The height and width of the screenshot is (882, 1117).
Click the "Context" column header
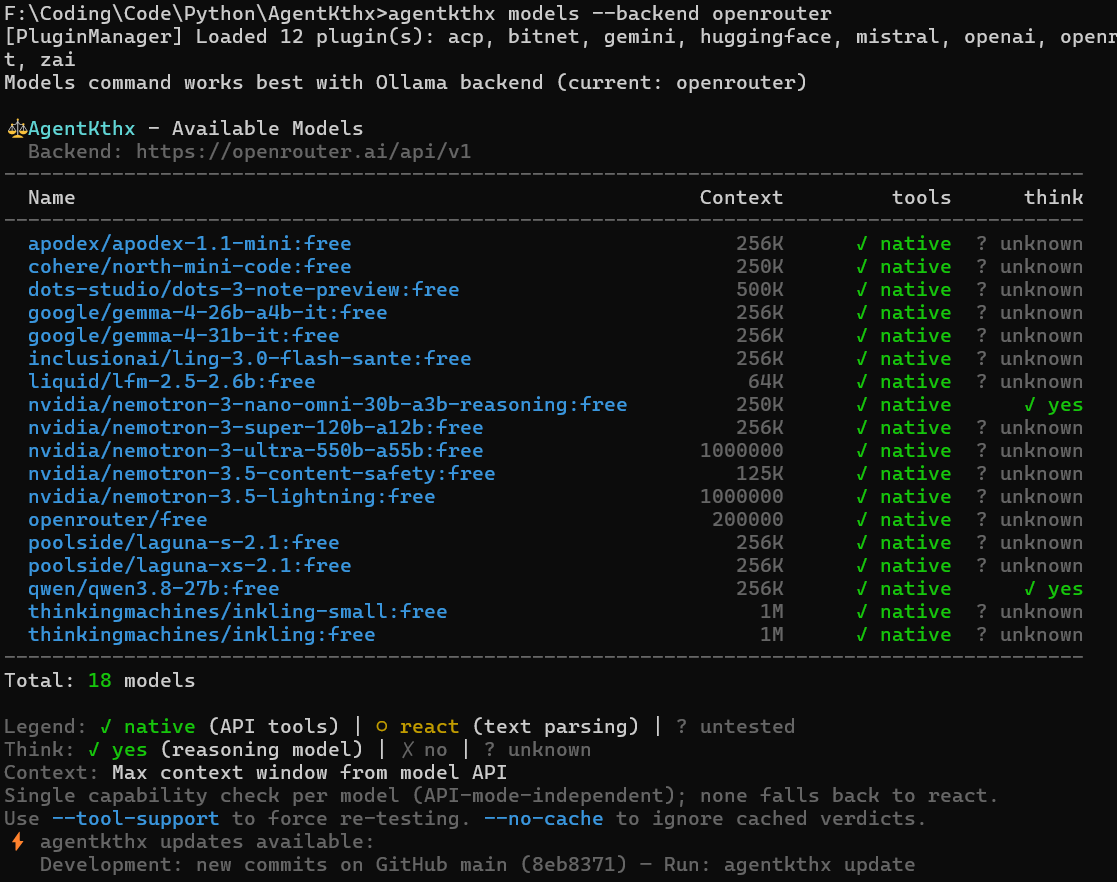coord(741,197)
